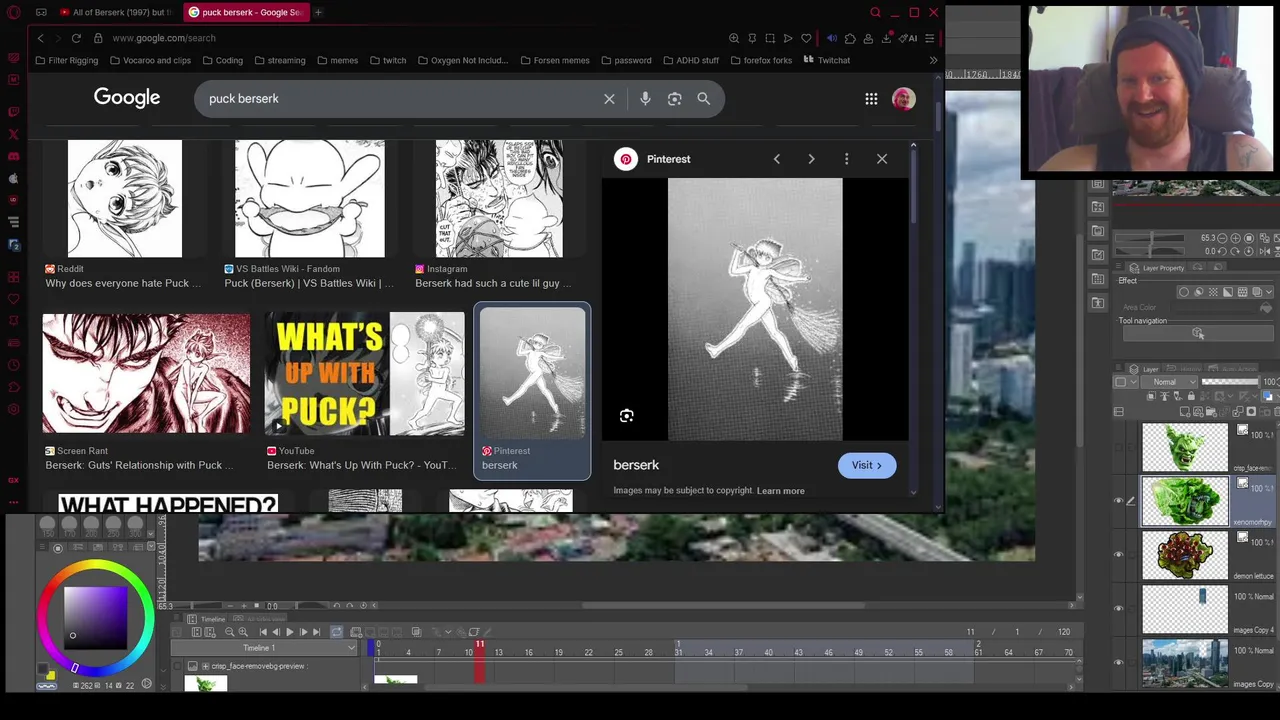Open Google Lens image search
The height and width of the screenshot is (720, 1280).
[x=675, y=99]
